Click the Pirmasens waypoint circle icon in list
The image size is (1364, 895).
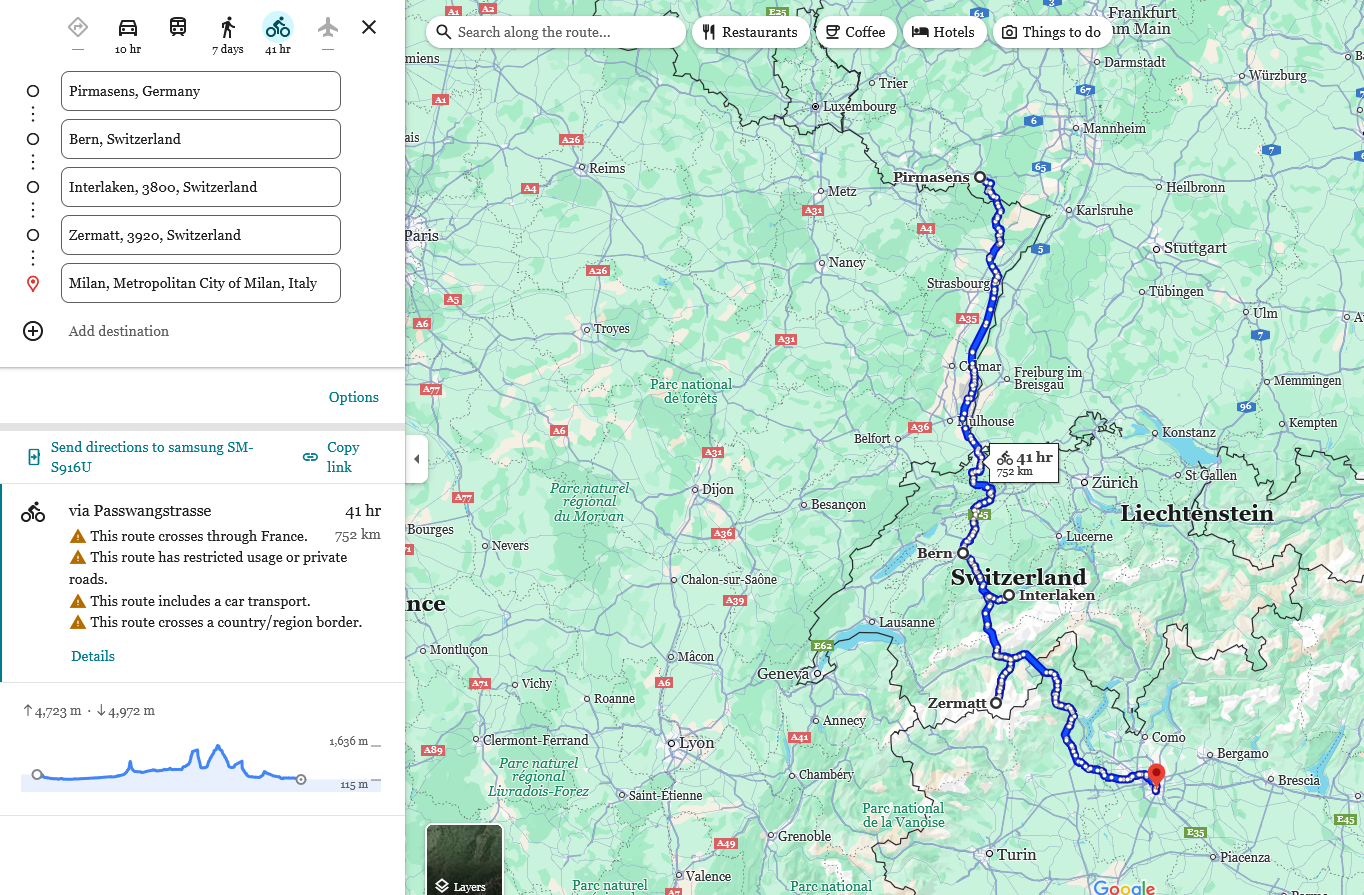click(33, 91)
